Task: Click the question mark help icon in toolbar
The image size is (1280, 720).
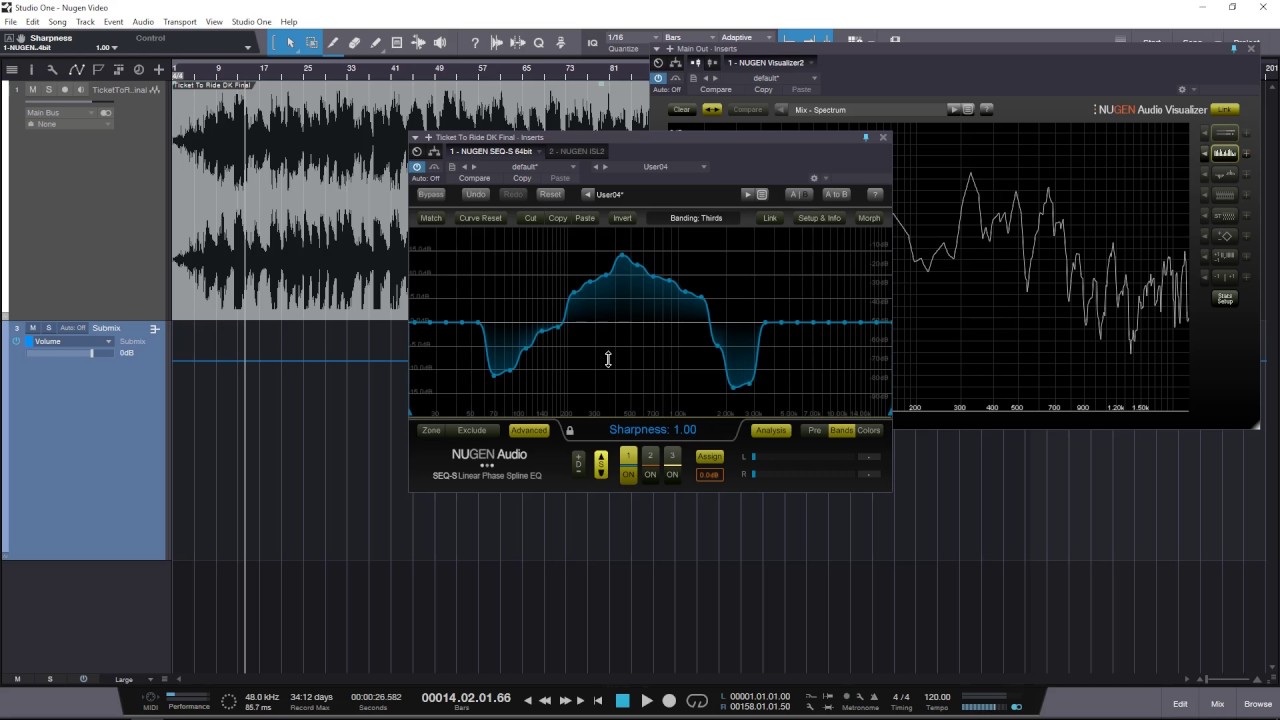Action: (475, 43)
